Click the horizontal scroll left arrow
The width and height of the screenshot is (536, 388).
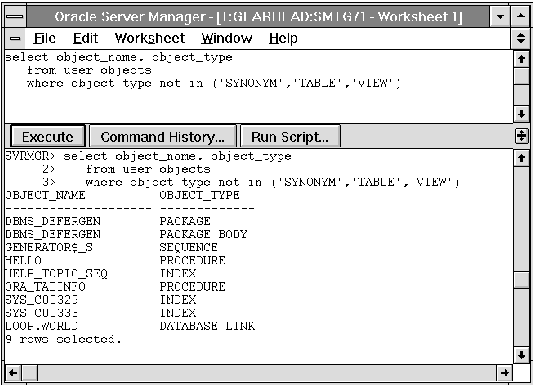(14, 373)
